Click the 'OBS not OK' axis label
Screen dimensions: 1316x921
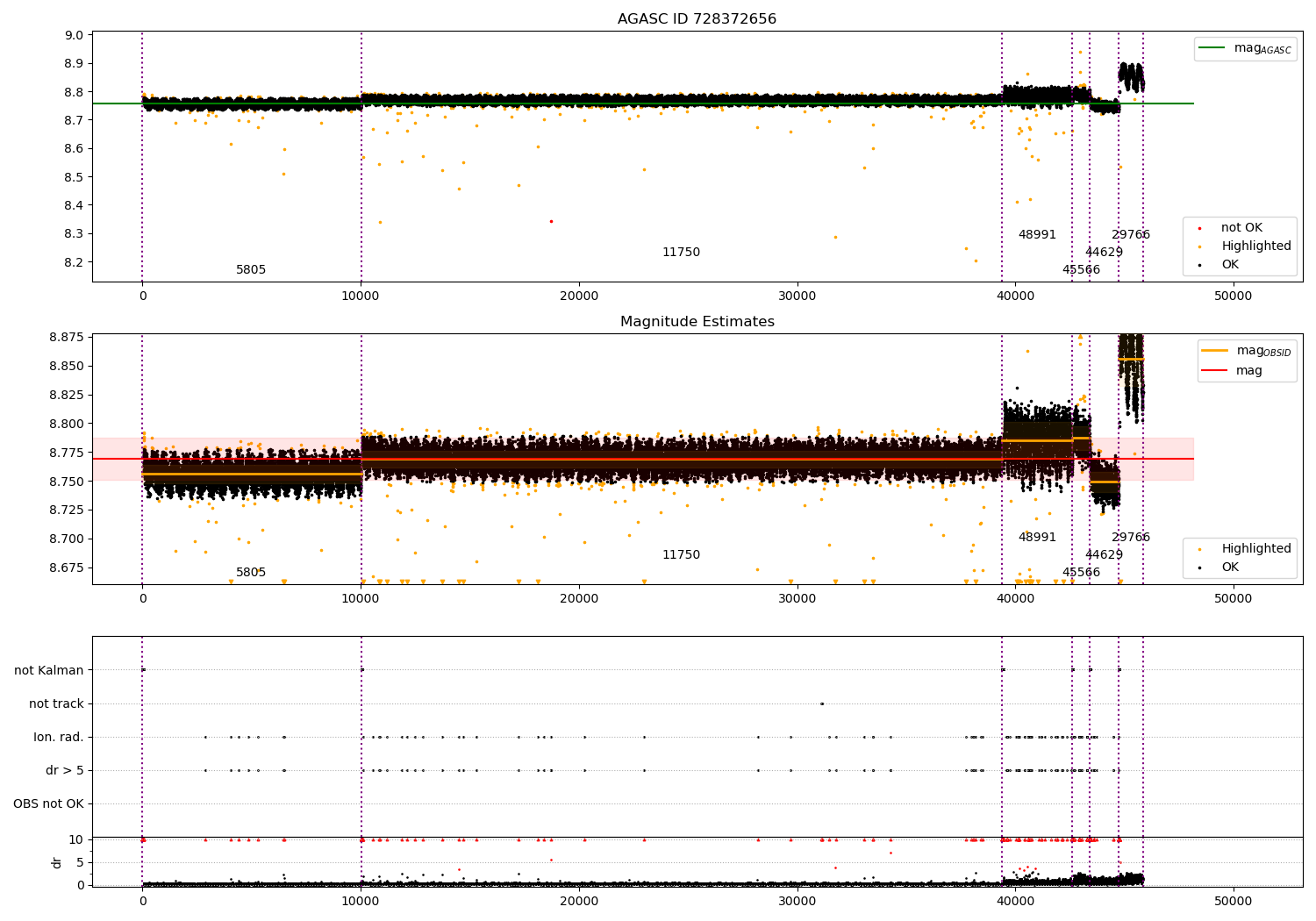tap(48, 803)
